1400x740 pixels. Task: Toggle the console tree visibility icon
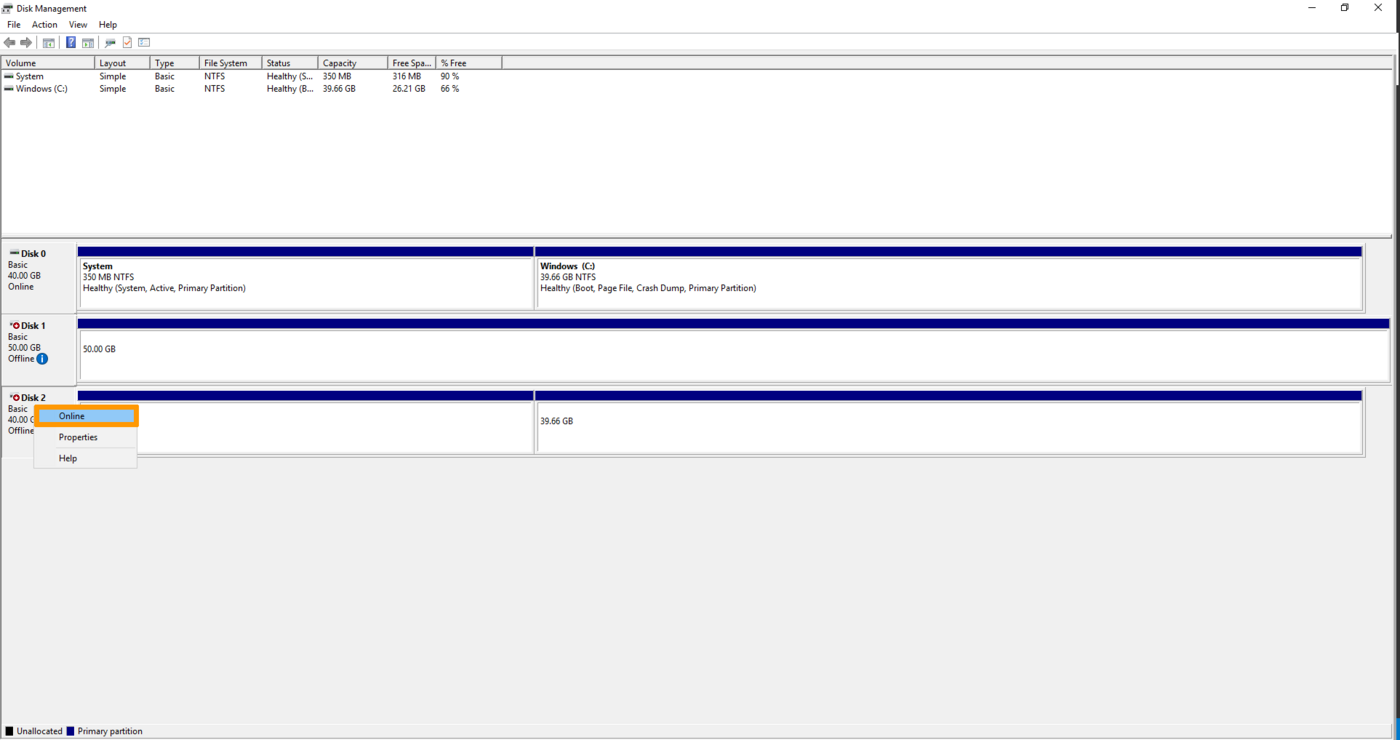48,42
